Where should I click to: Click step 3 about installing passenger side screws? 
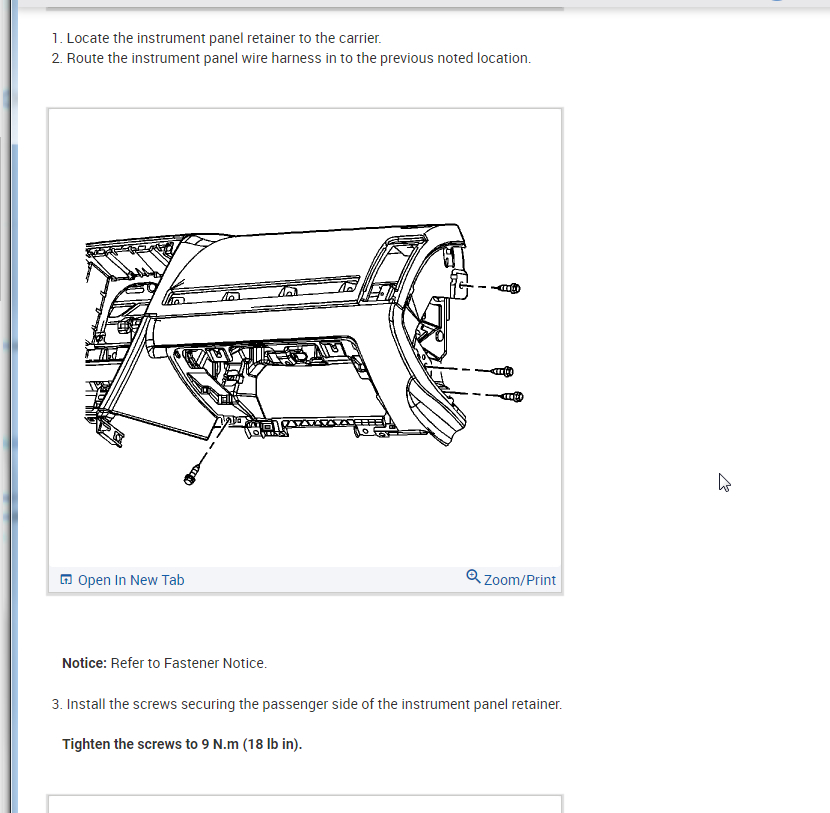(307, 704)
